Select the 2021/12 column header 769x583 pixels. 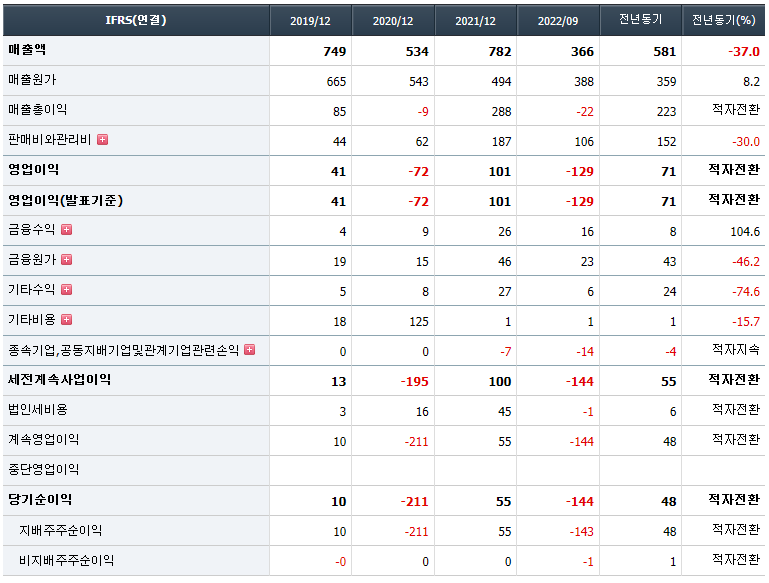475,21
